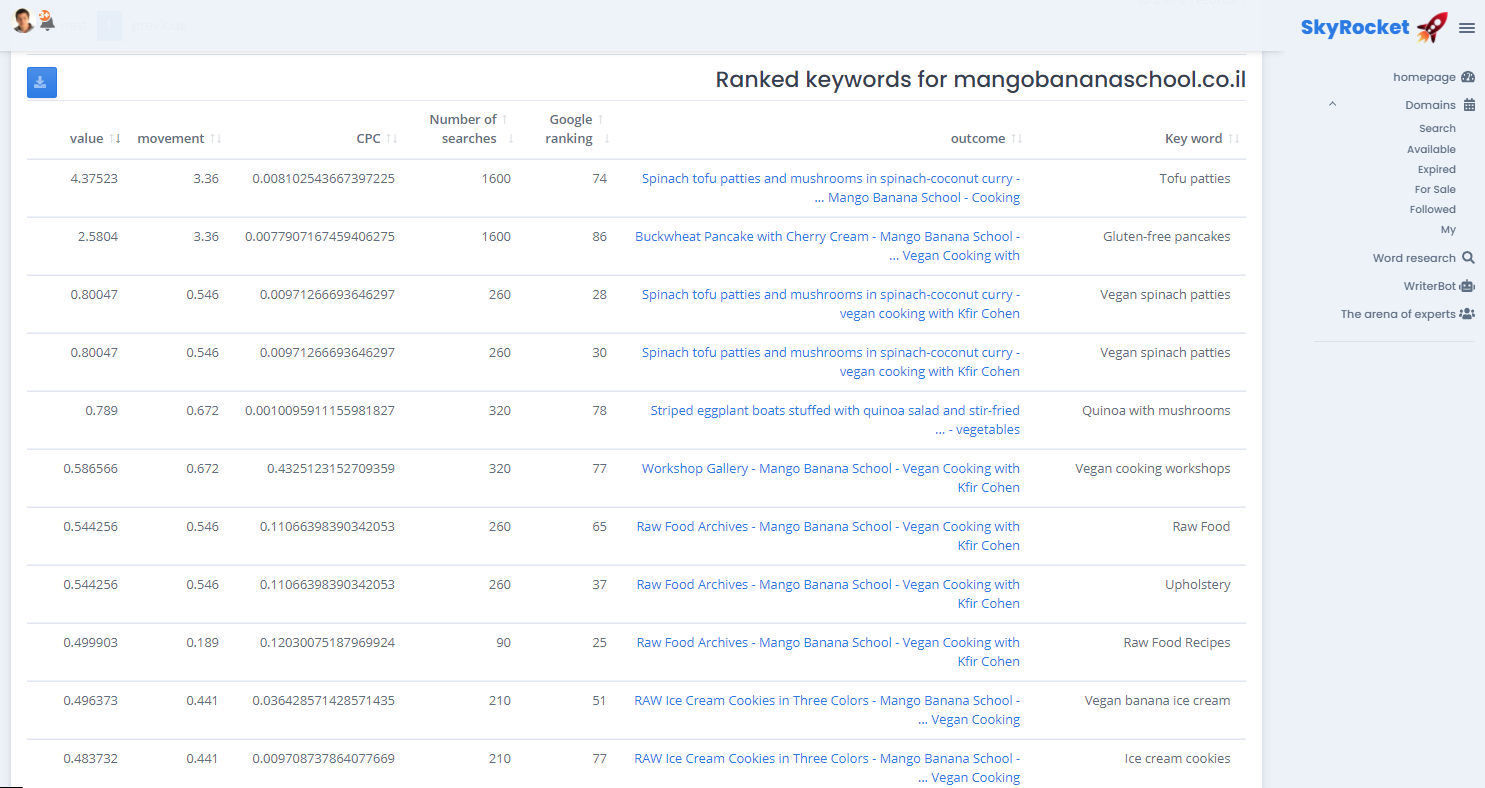Sort by the value column header

87,139
